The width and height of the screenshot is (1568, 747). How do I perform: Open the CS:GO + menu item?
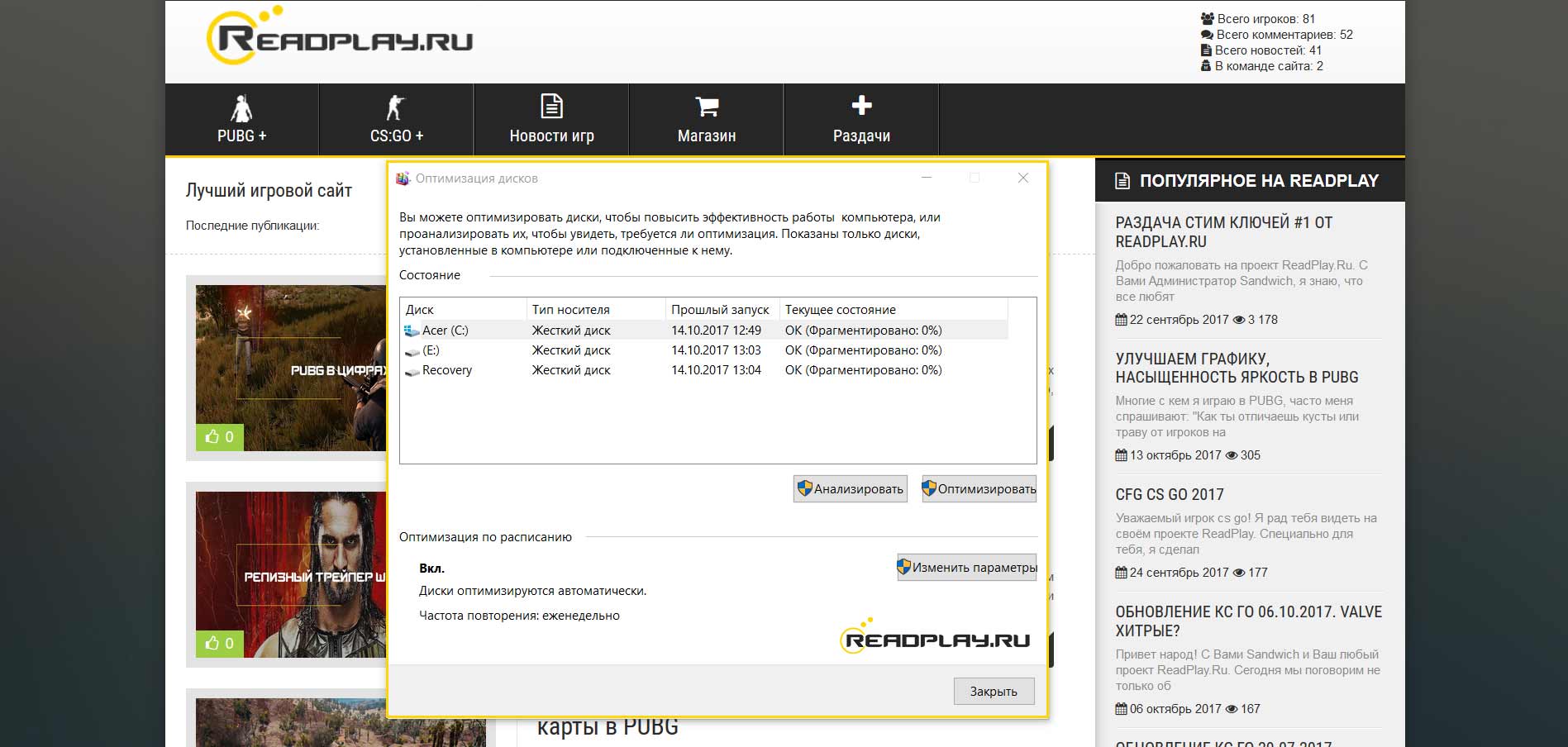(x=396, y=120)
